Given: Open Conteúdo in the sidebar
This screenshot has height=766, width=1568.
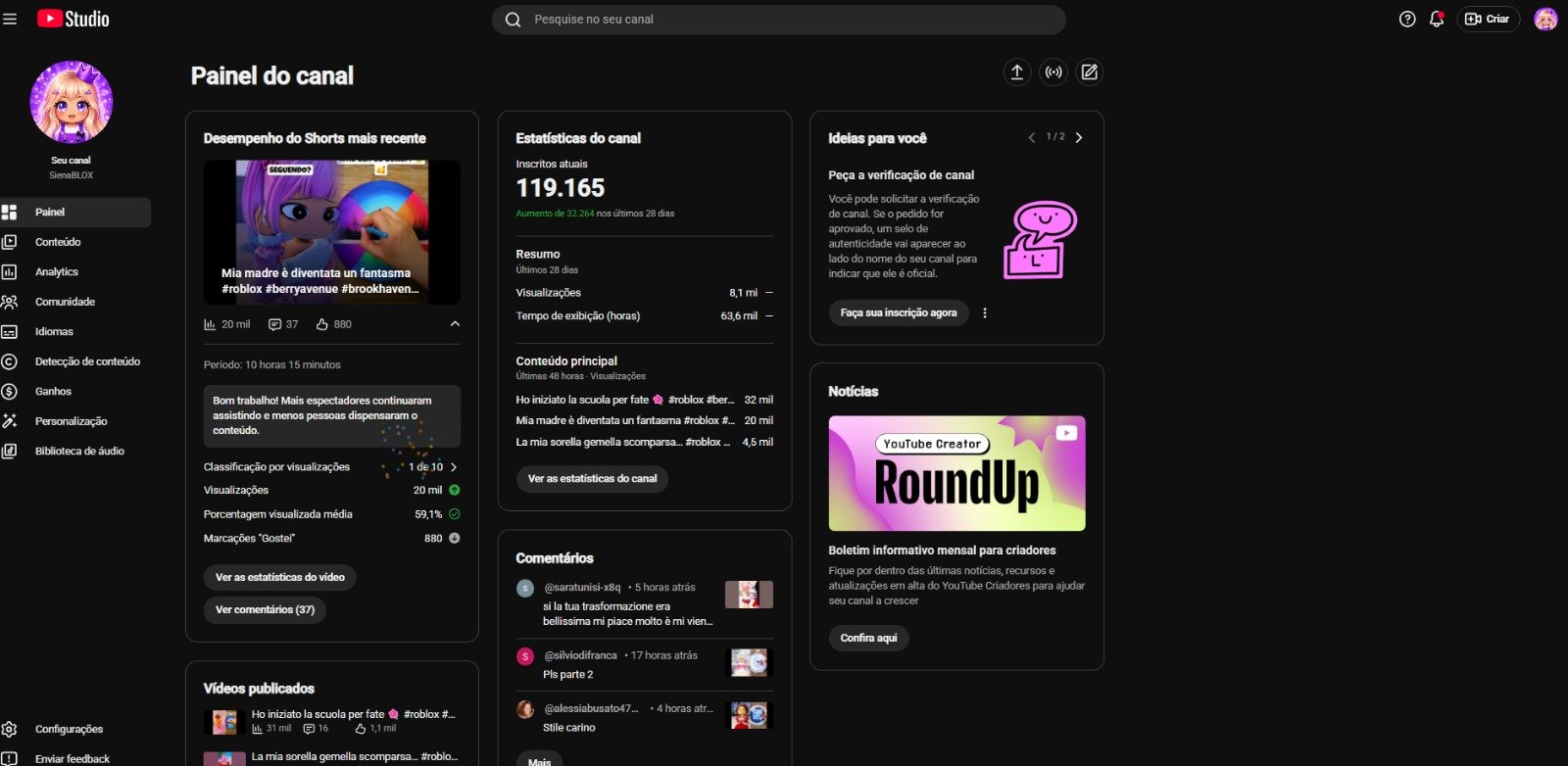Looking at the screenshot, I should (75, 242).
